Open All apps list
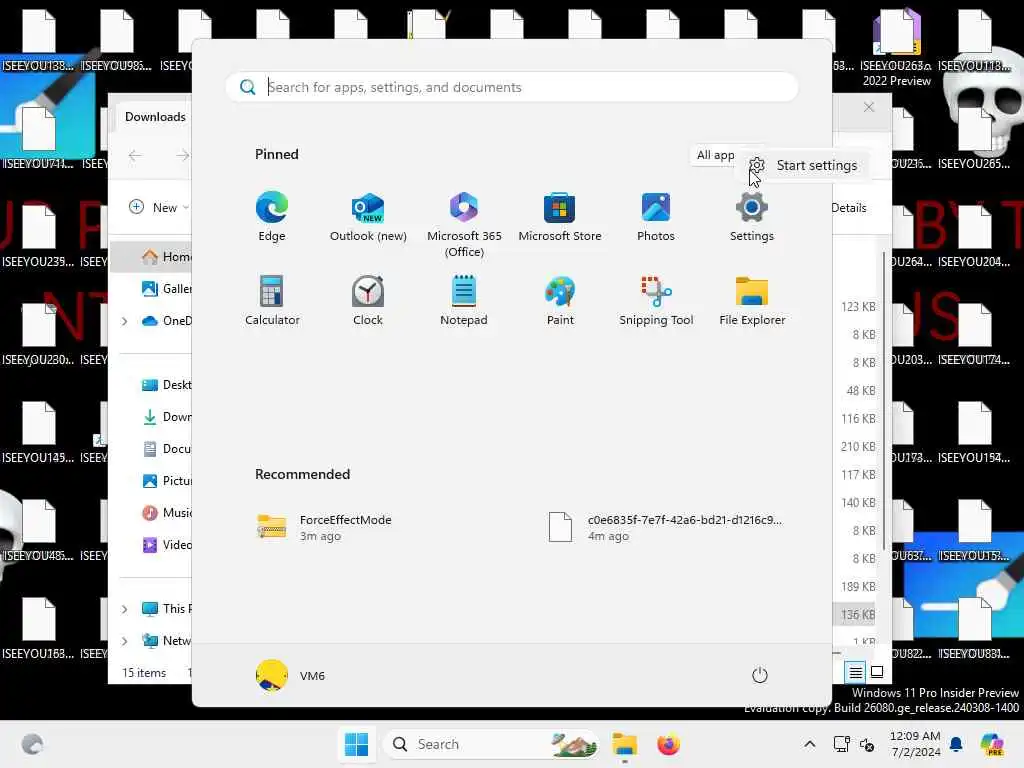The height and width of the screenshot is (768, 1024). (x=715, y=155)
